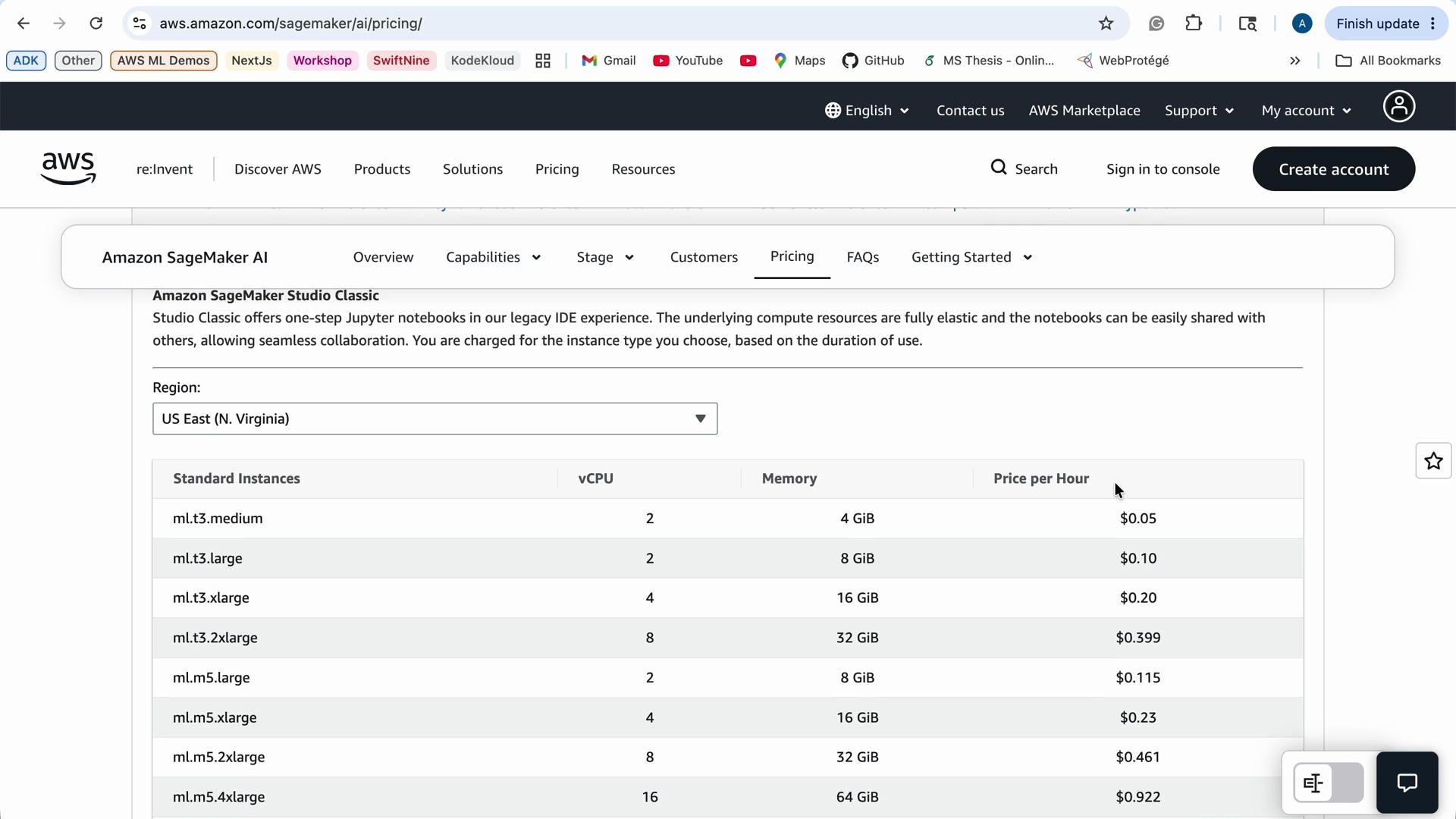Open the All Bookmarks folder

click(x=1388, y=61)
